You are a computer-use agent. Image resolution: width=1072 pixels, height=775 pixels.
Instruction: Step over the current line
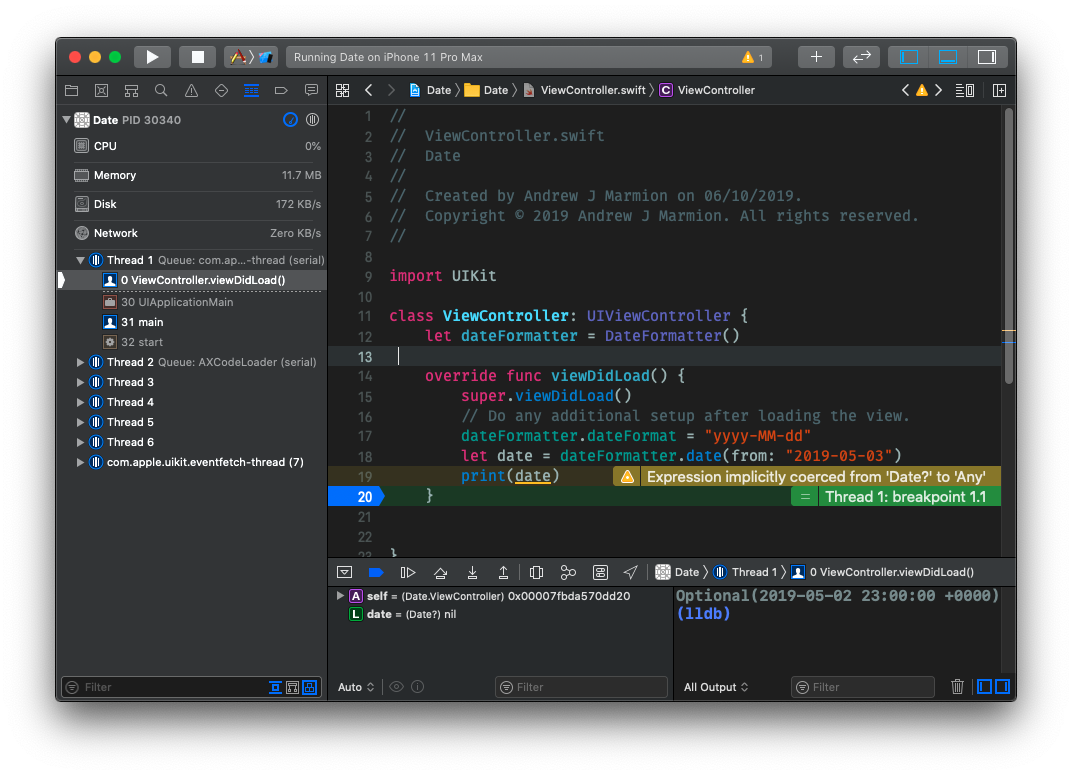440,572
